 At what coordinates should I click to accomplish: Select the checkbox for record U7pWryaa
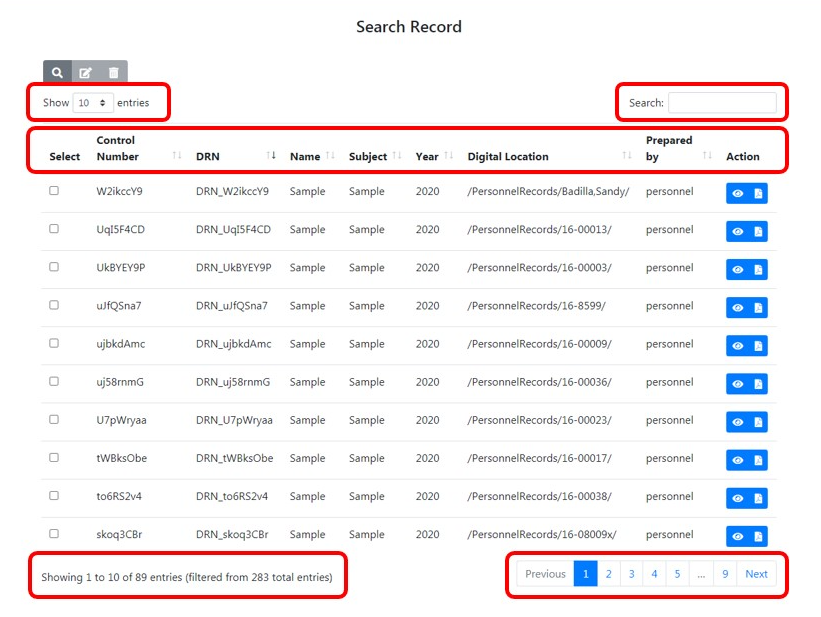(x=54, y=420)
